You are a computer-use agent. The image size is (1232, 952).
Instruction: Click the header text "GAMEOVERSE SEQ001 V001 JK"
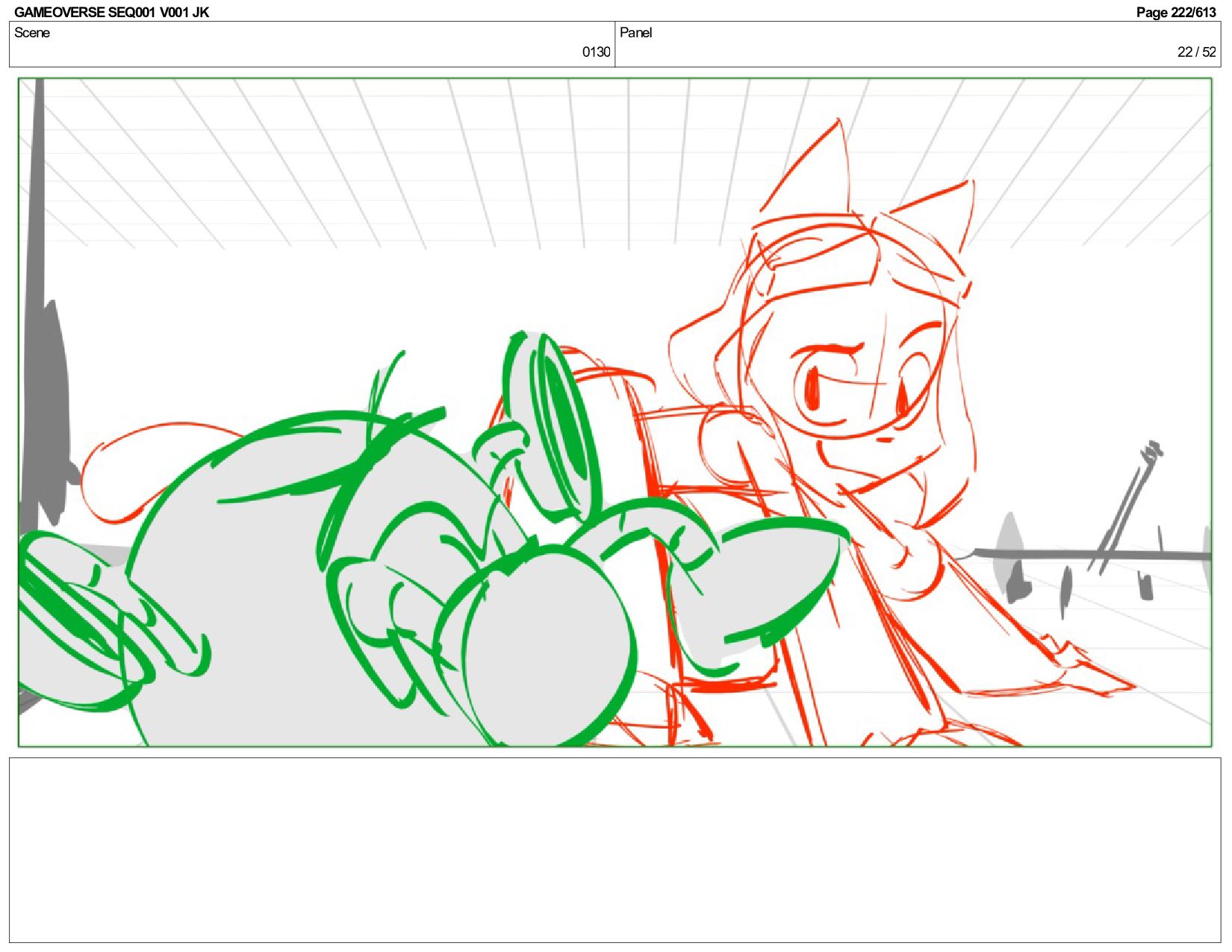point(111,12)
